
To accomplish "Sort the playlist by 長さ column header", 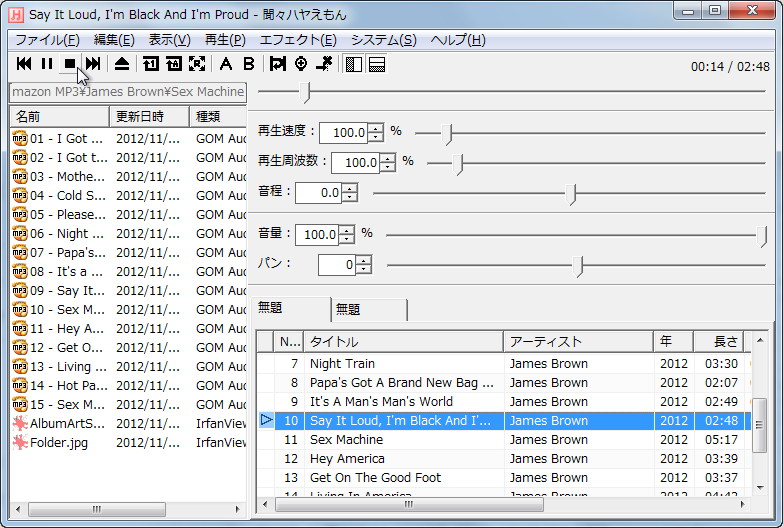I will 719,342.
